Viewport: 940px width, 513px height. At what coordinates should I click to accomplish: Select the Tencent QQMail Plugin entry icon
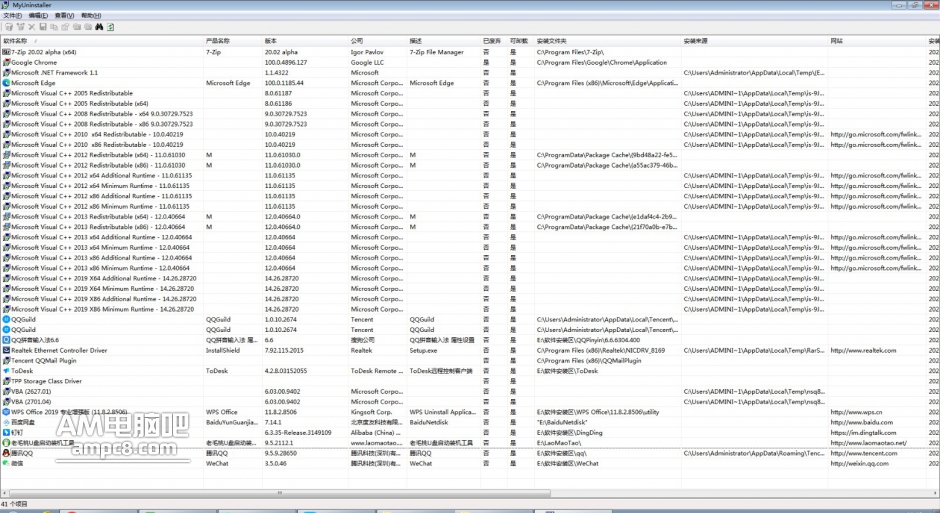click(x=6, y=360)
